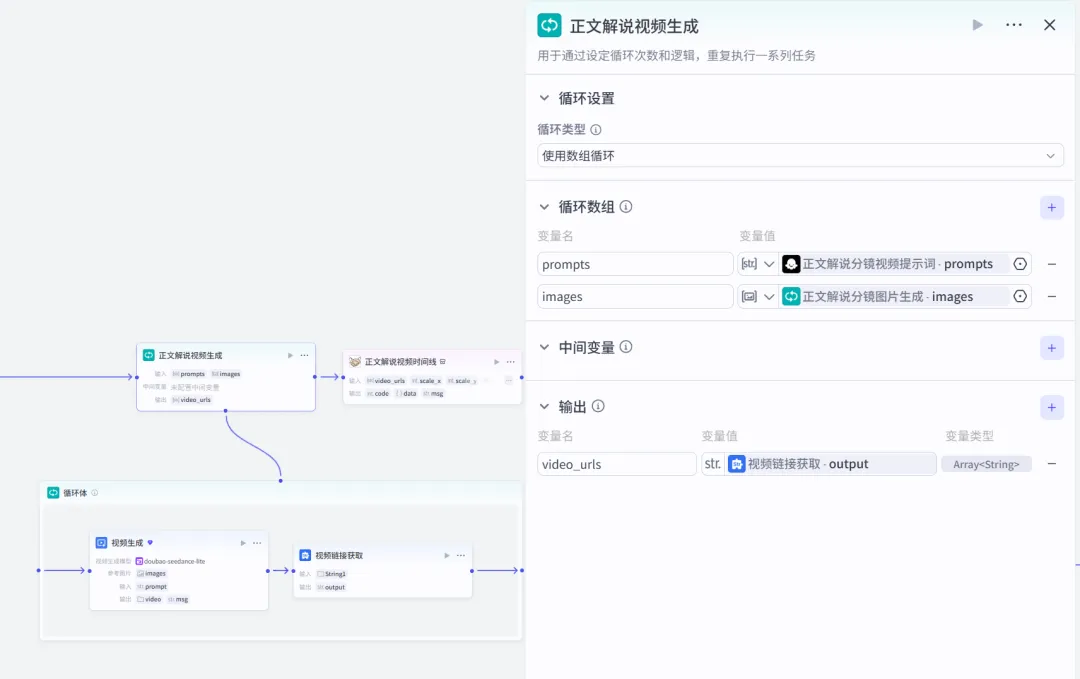Open more options on 正文解说视频时间线 node
The height and width of the screenshot is (679, 1080).
pyautogui.click(x=510, y=362)
